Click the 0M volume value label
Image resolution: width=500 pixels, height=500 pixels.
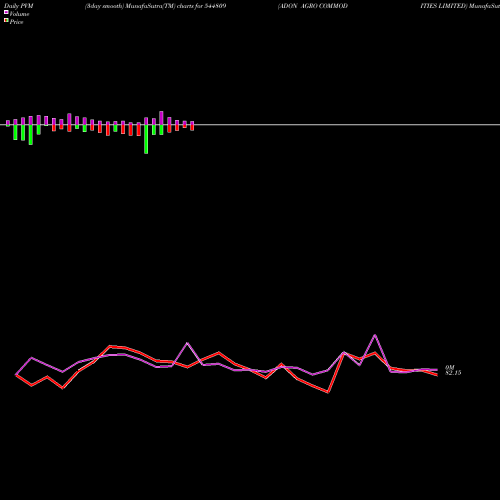tap(450, 367)
